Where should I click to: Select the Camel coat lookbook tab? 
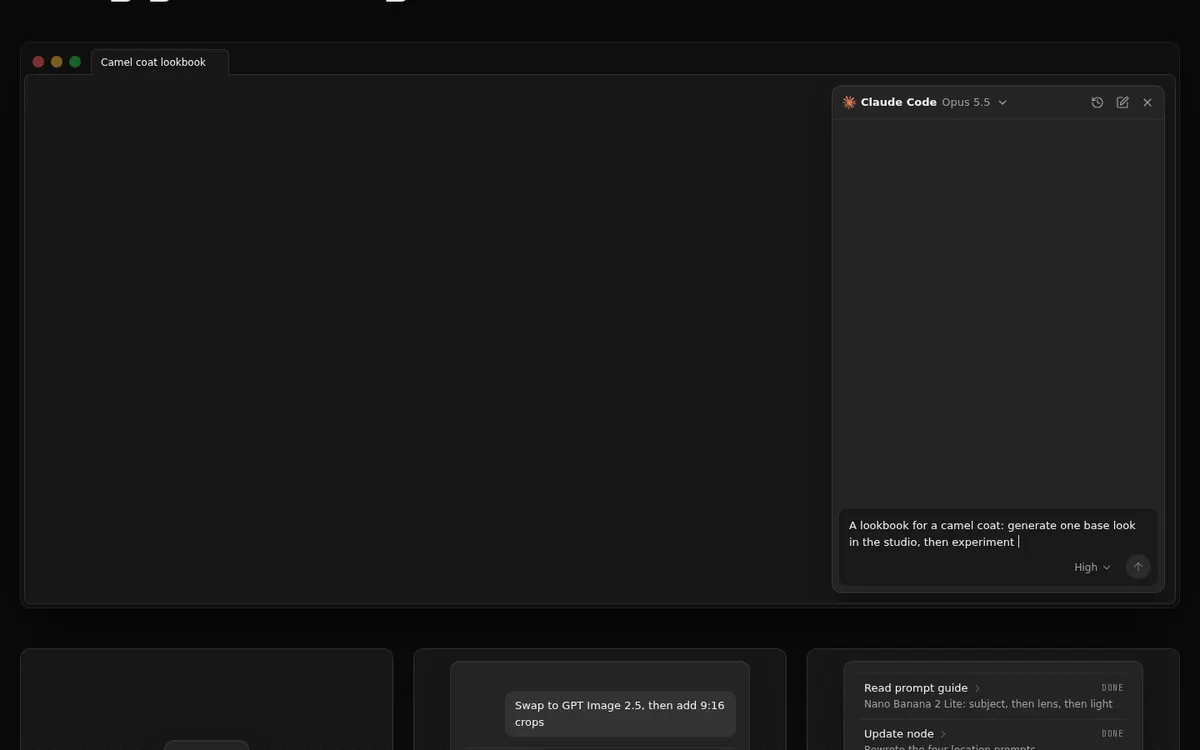tap(159, 62)
